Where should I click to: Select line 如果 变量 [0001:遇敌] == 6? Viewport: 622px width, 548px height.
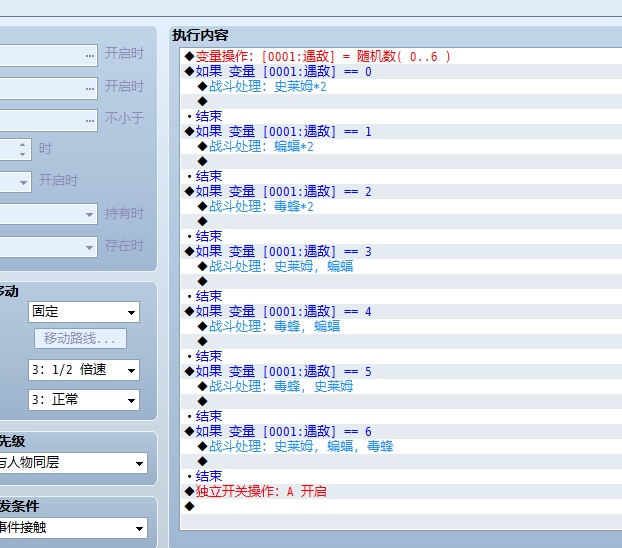click(401, 431)
